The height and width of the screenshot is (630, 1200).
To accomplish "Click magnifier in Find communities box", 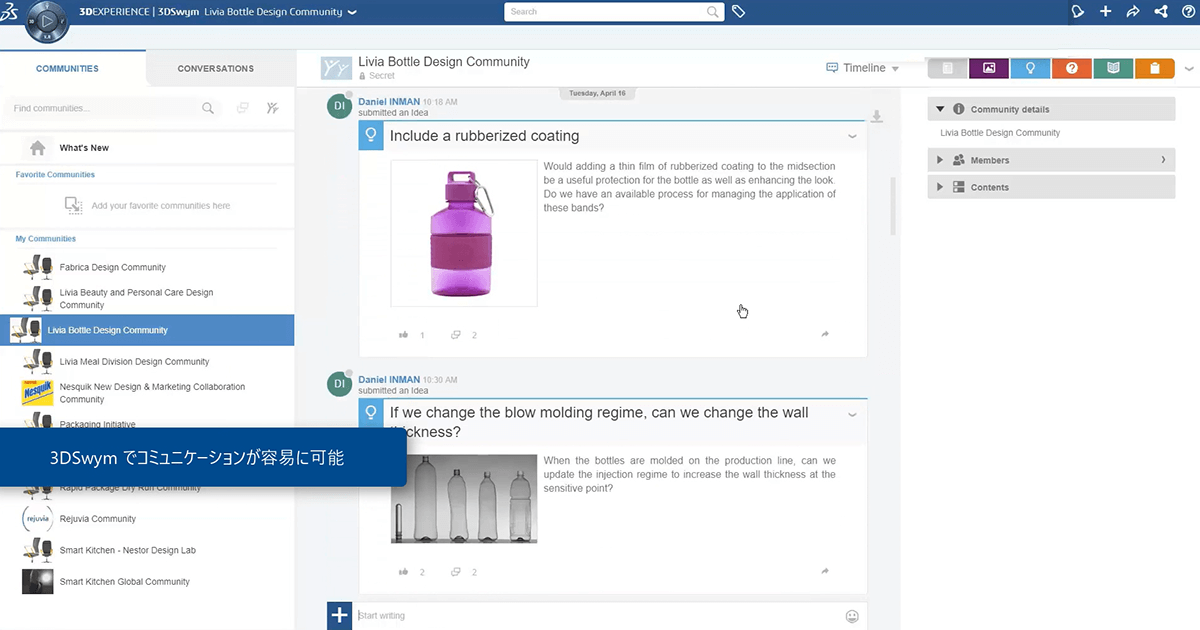I will (208, 108).
